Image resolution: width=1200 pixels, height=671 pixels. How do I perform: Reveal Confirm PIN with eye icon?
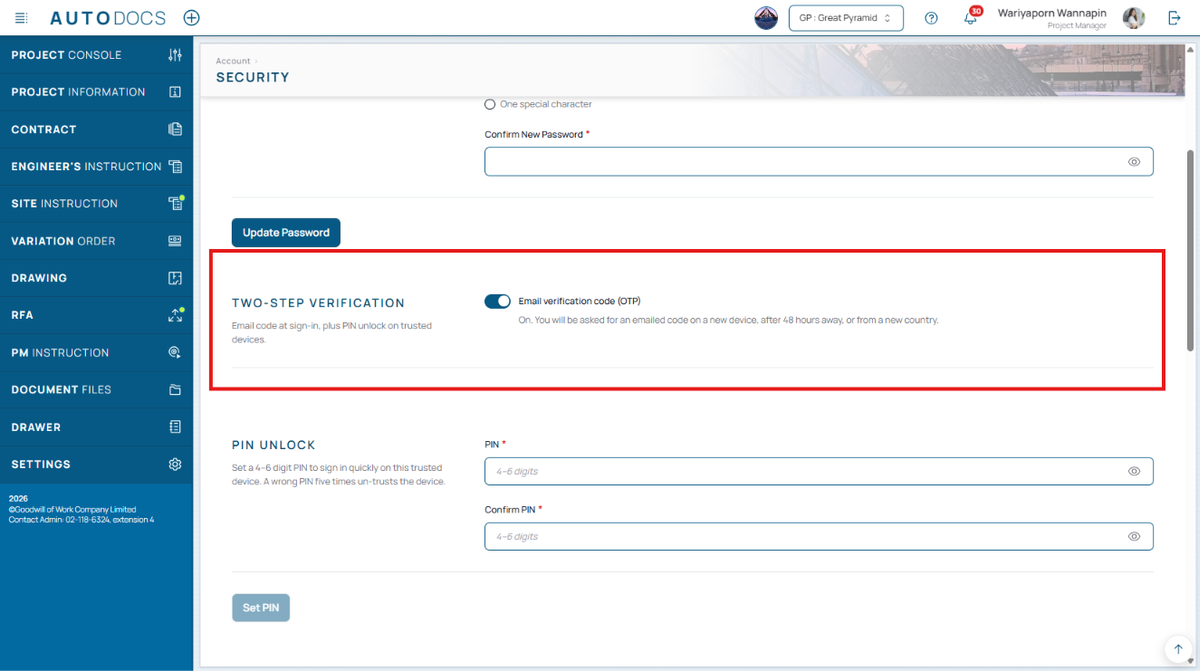[1134, 536]
